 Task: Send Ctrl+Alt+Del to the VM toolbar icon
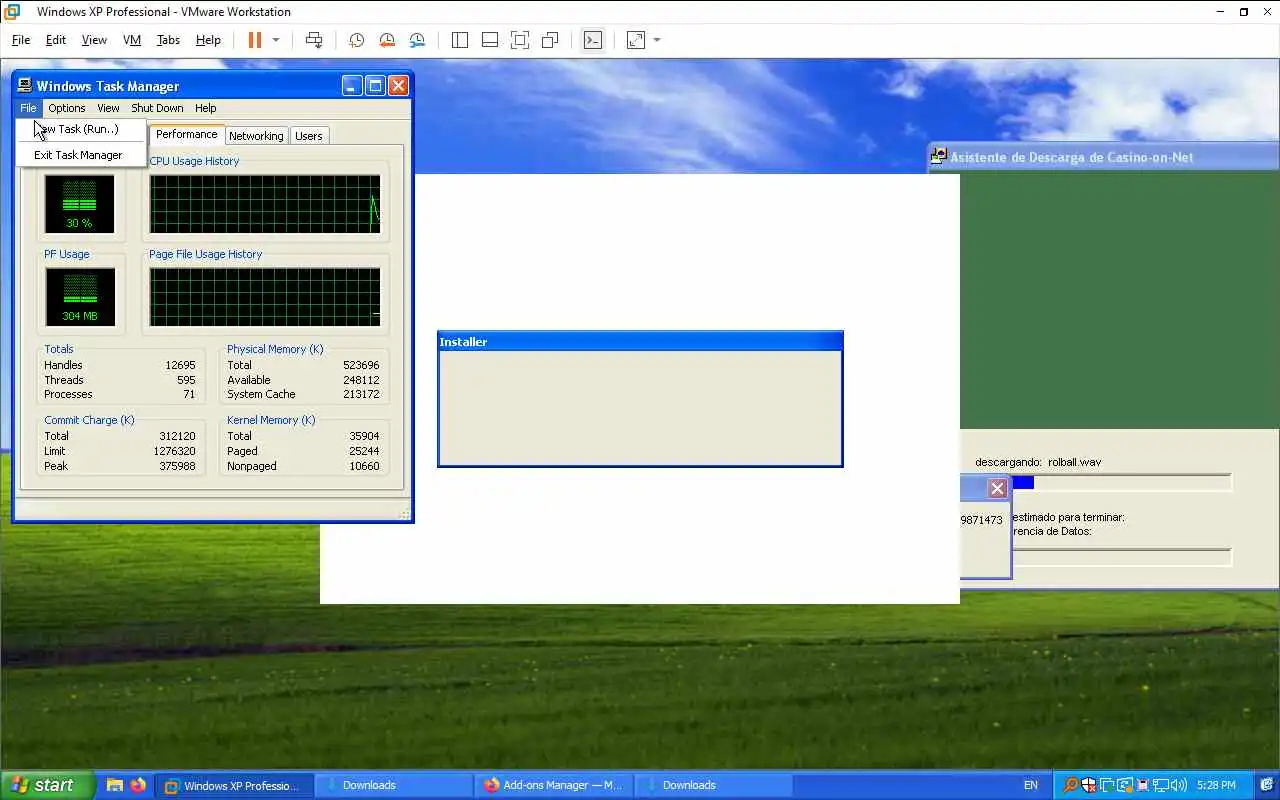(x=314, y=40)
